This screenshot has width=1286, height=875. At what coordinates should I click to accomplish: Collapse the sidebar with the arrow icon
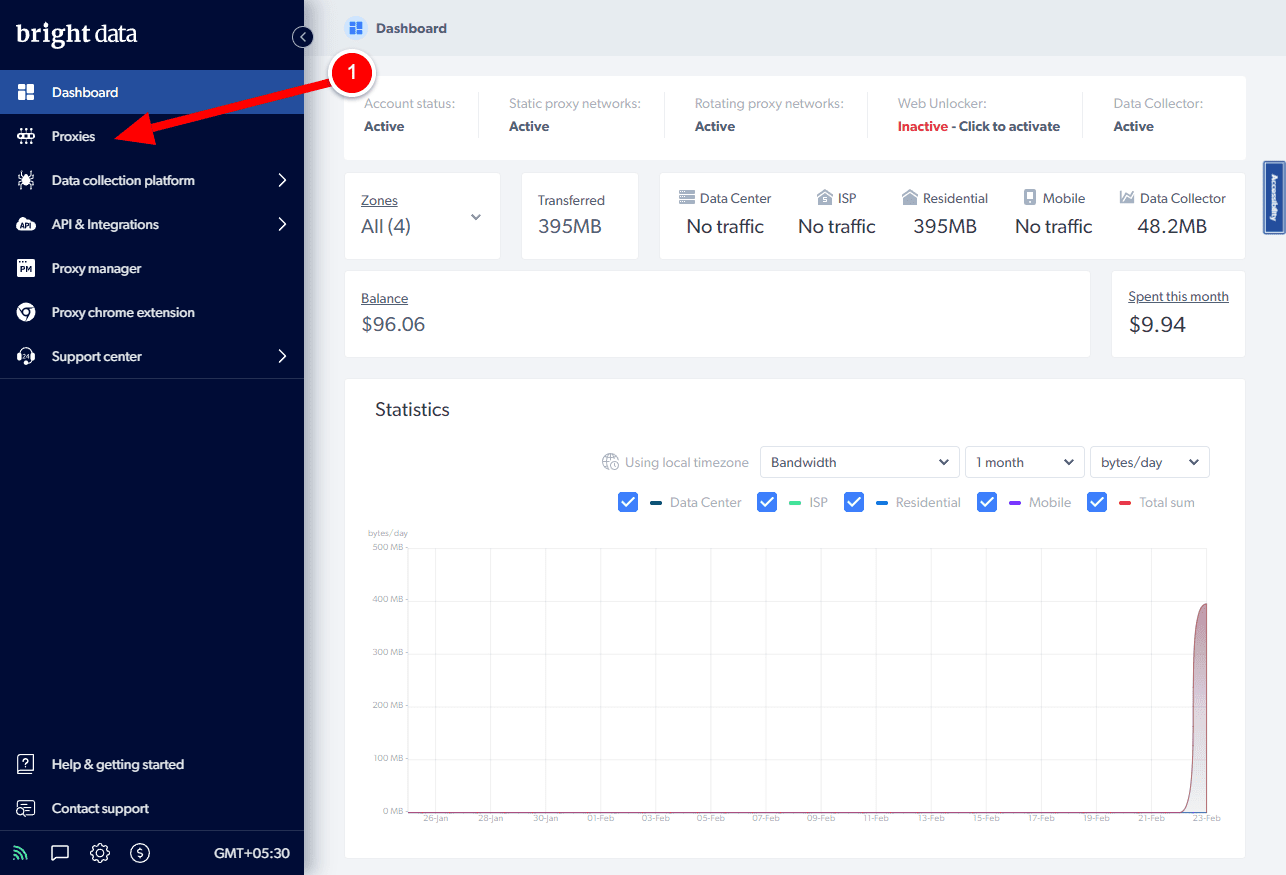click(302, 37)
